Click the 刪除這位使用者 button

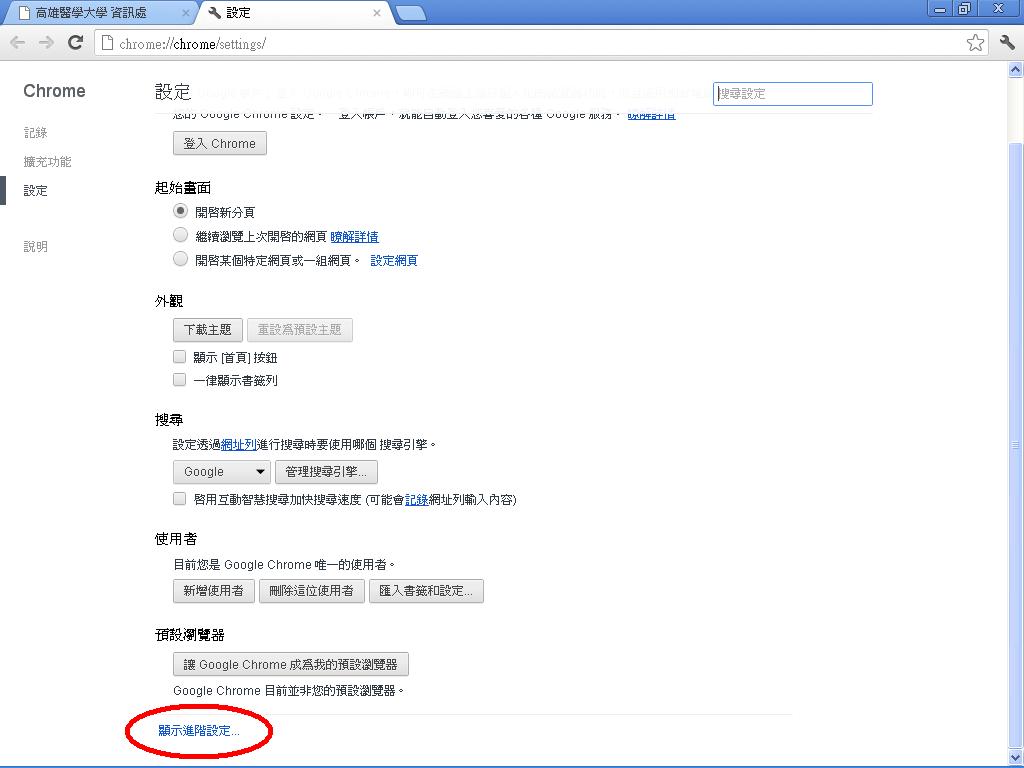(312, 591)
